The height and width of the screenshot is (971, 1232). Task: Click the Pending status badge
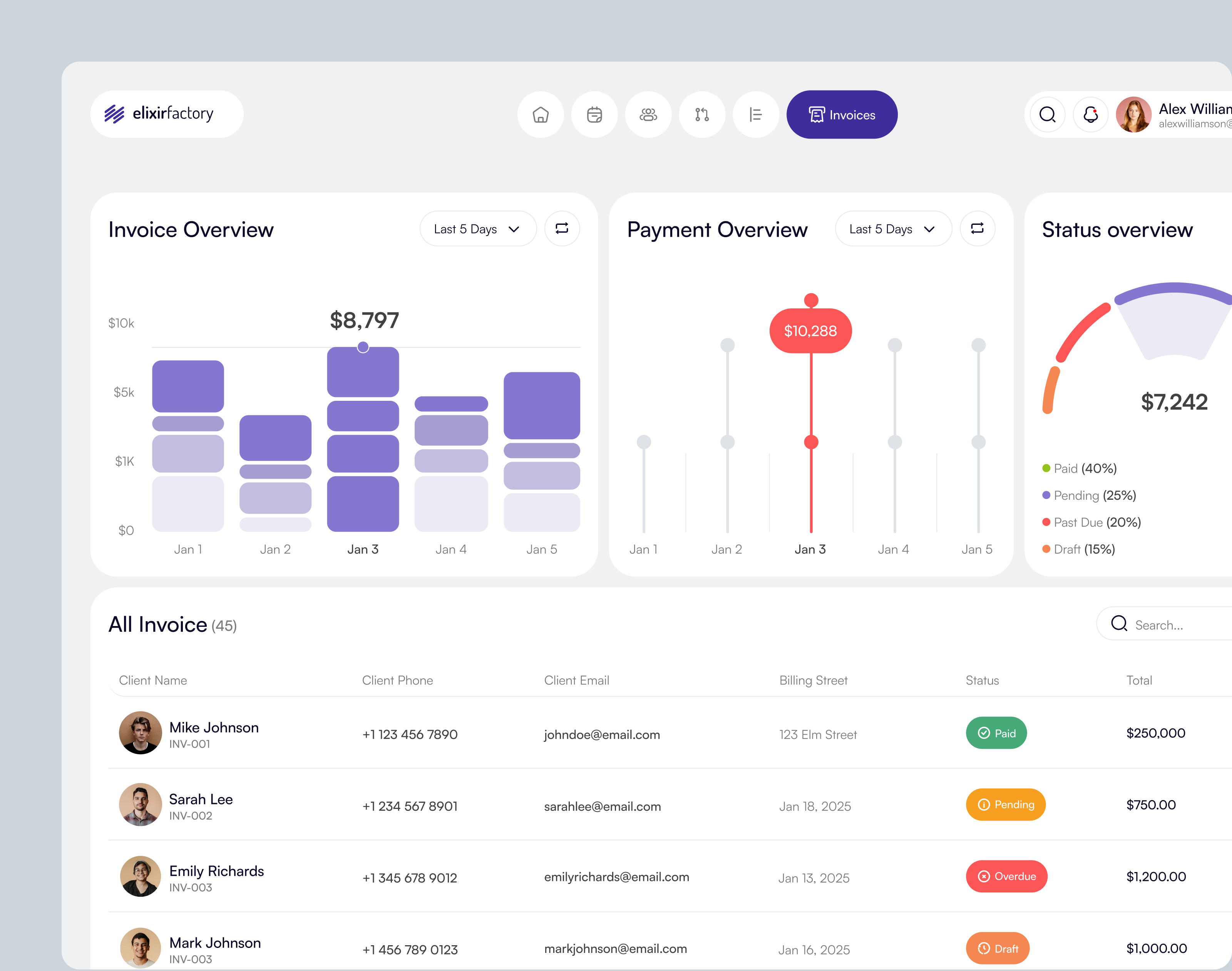tap(1005, 805)
